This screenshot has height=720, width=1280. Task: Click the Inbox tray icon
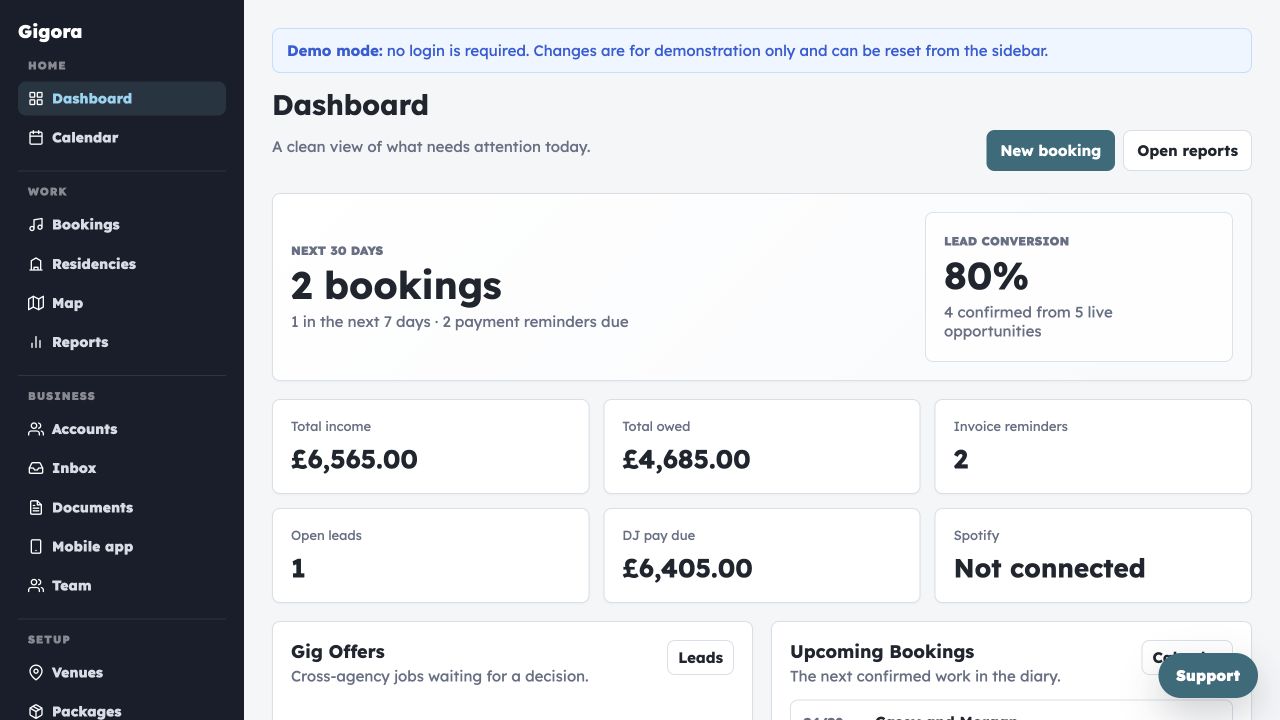point(36,468)
